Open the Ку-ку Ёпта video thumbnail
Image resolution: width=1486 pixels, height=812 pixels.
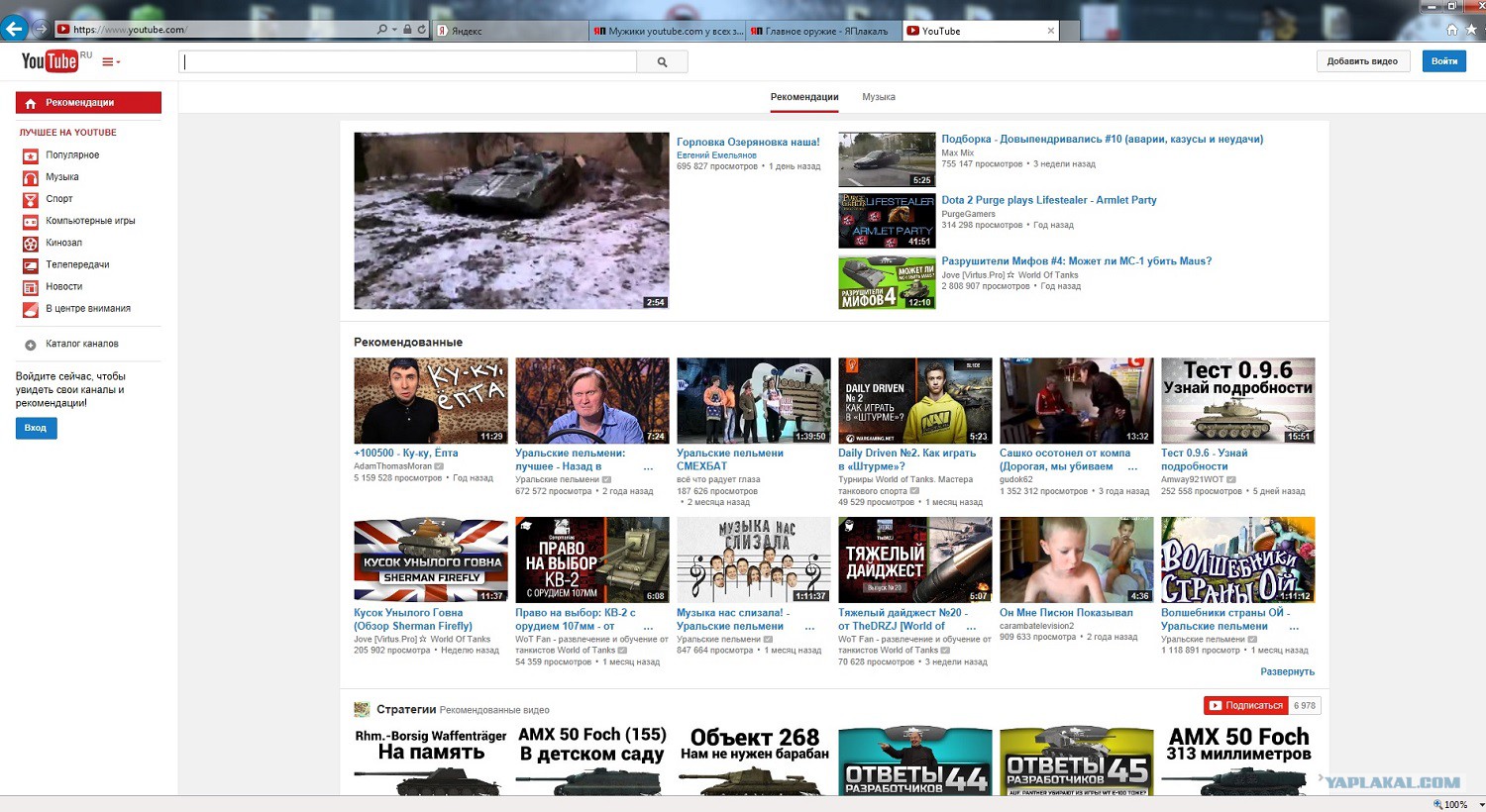pyautogui.click(x=431, y=401)
